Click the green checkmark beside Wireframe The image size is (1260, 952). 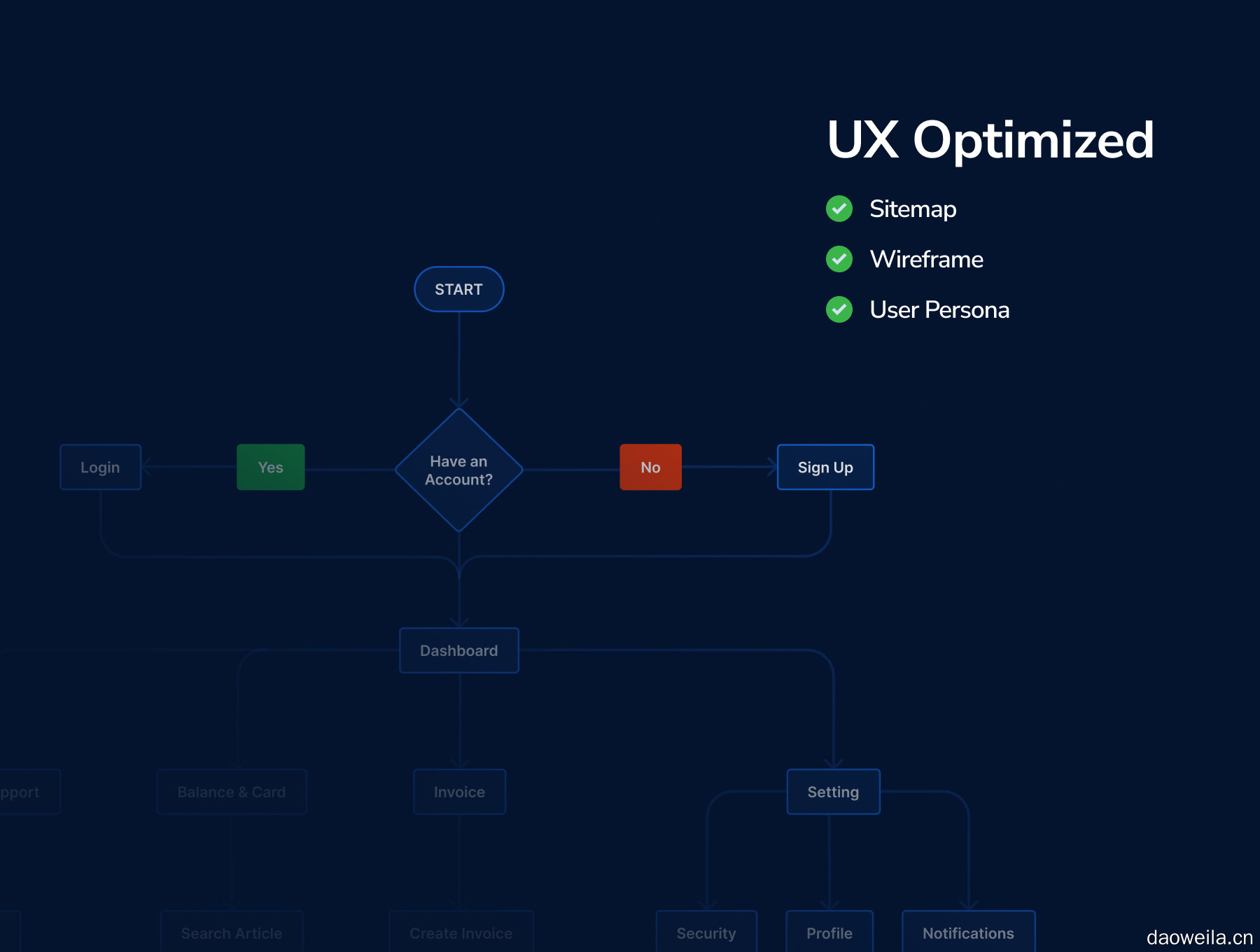(839, 259)
